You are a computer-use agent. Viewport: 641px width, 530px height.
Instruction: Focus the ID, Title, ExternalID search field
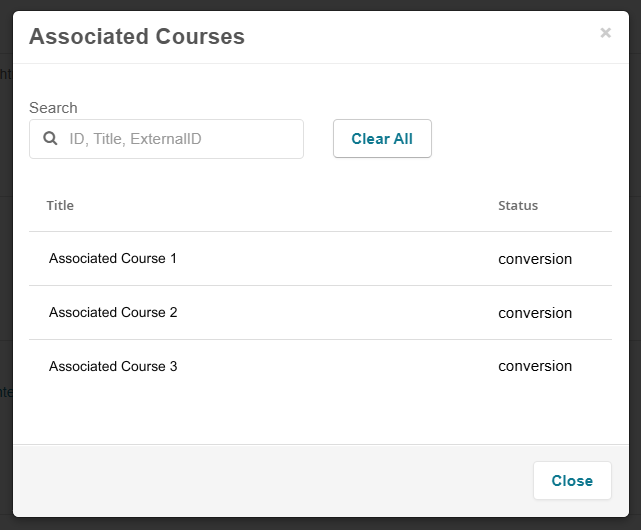click(166, 139)
